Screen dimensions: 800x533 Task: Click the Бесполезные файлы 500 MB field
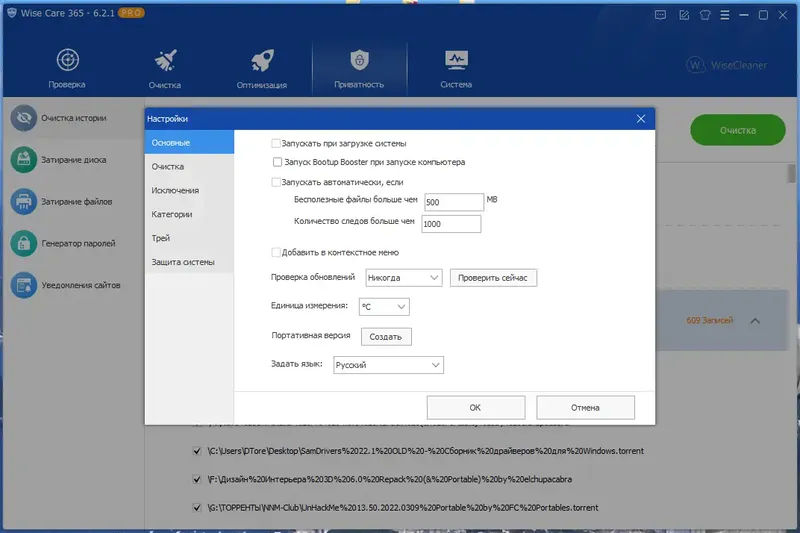point(454,202)
